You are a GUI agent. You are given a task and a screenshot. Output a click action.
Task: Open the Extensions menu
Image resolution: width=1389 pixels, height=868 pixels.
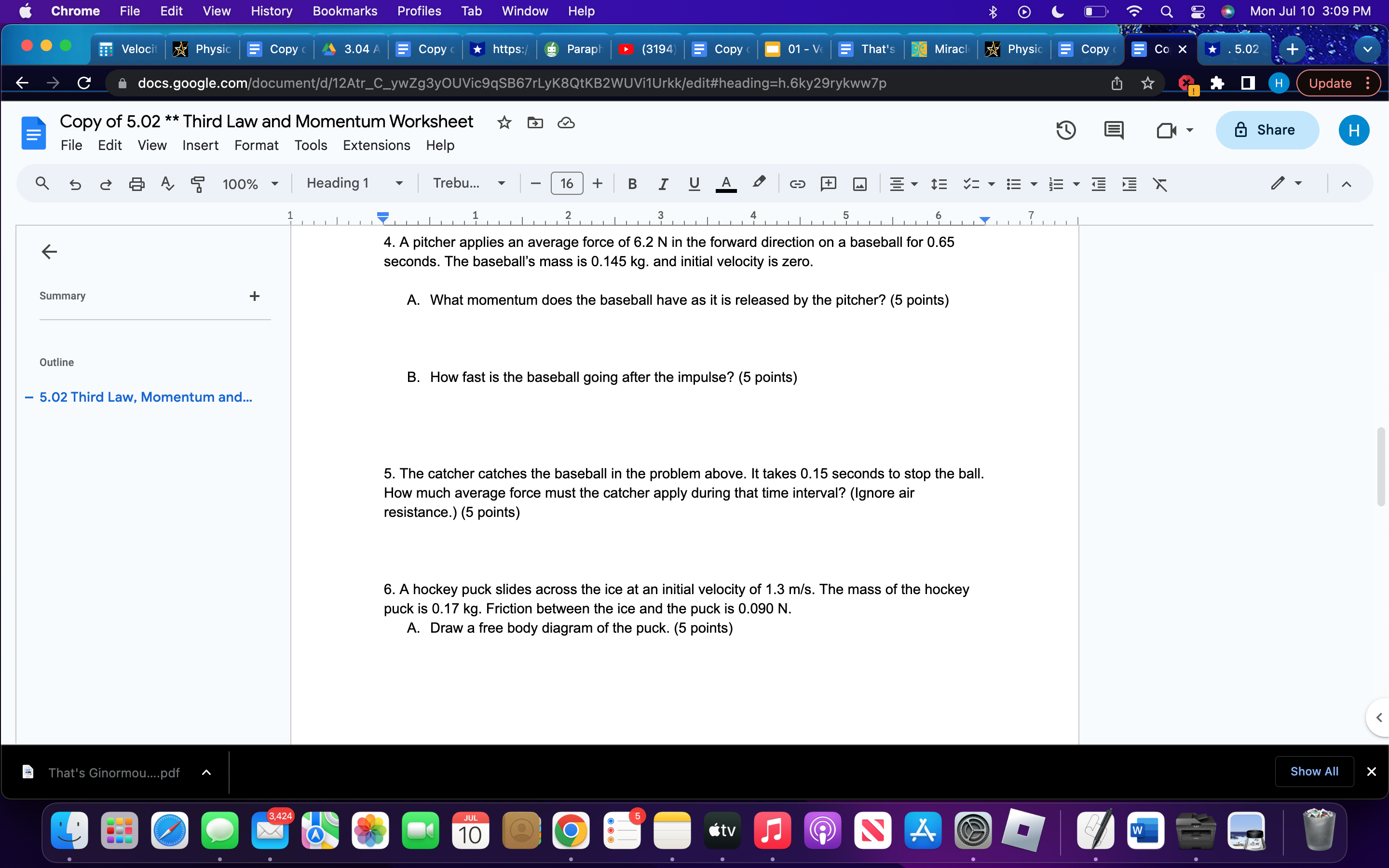click(x=377, y=145)
